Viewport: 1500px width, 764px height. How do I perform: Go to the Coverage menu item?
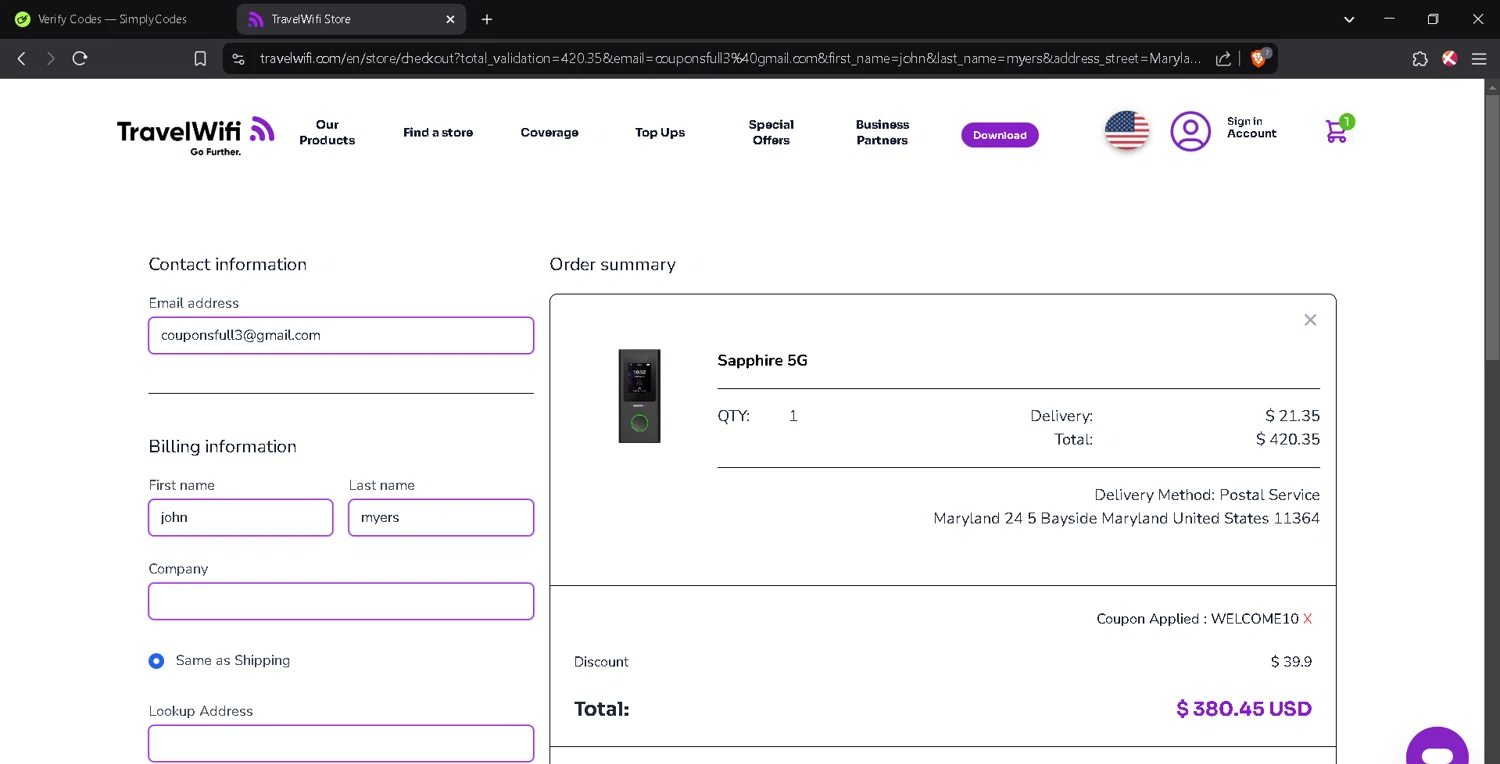(549, 132)
